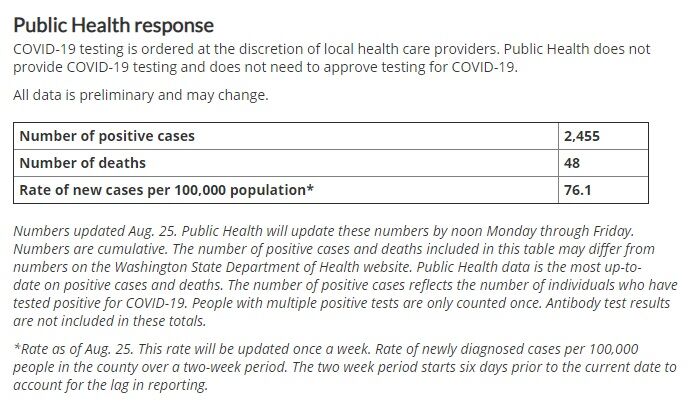Click the 2,455 positive cases value
690x404 pixels.
click(585, 136)
